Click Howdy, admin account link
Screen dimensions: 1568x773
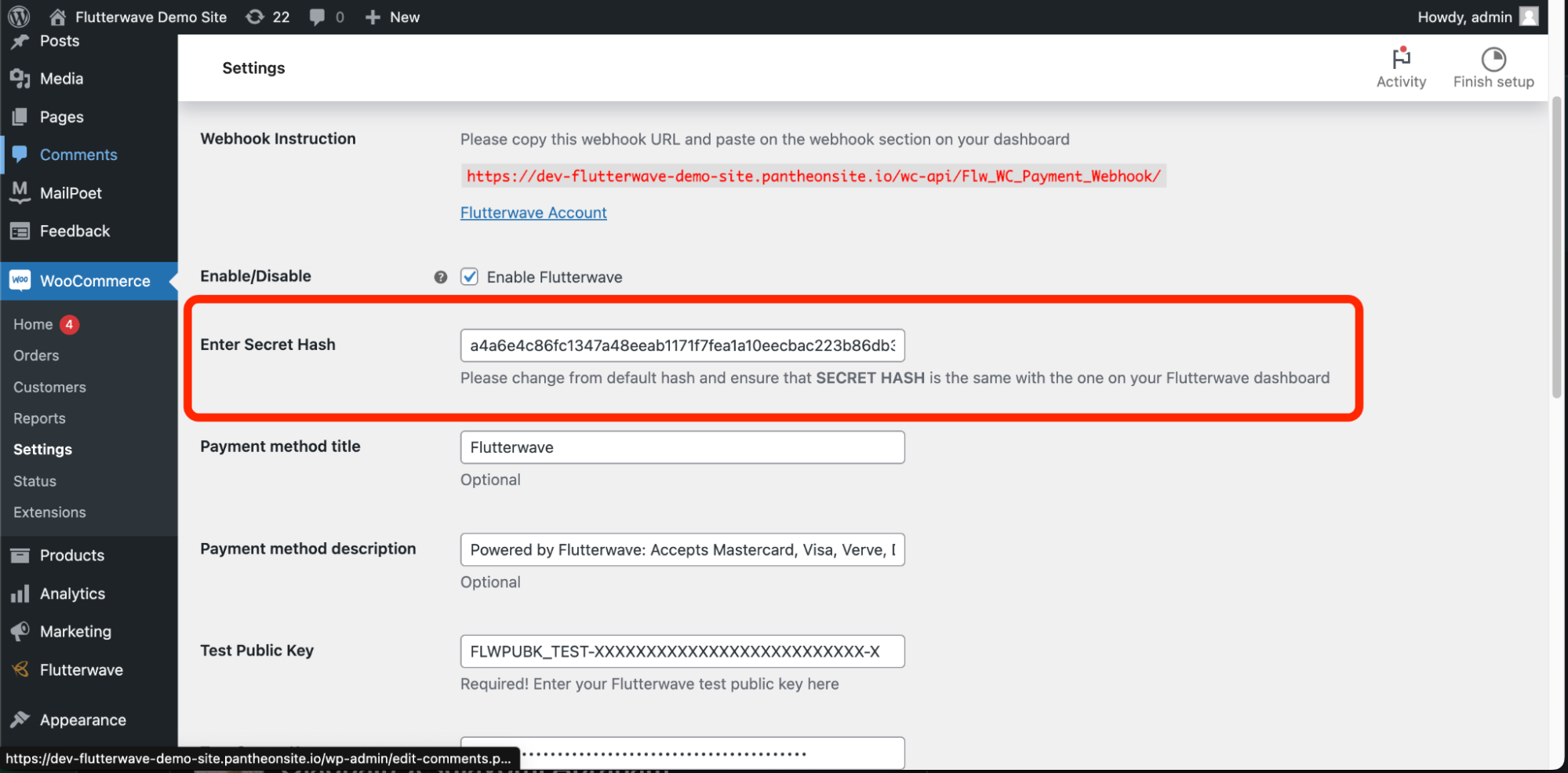pyautogui.click(x=1464, y=17)
